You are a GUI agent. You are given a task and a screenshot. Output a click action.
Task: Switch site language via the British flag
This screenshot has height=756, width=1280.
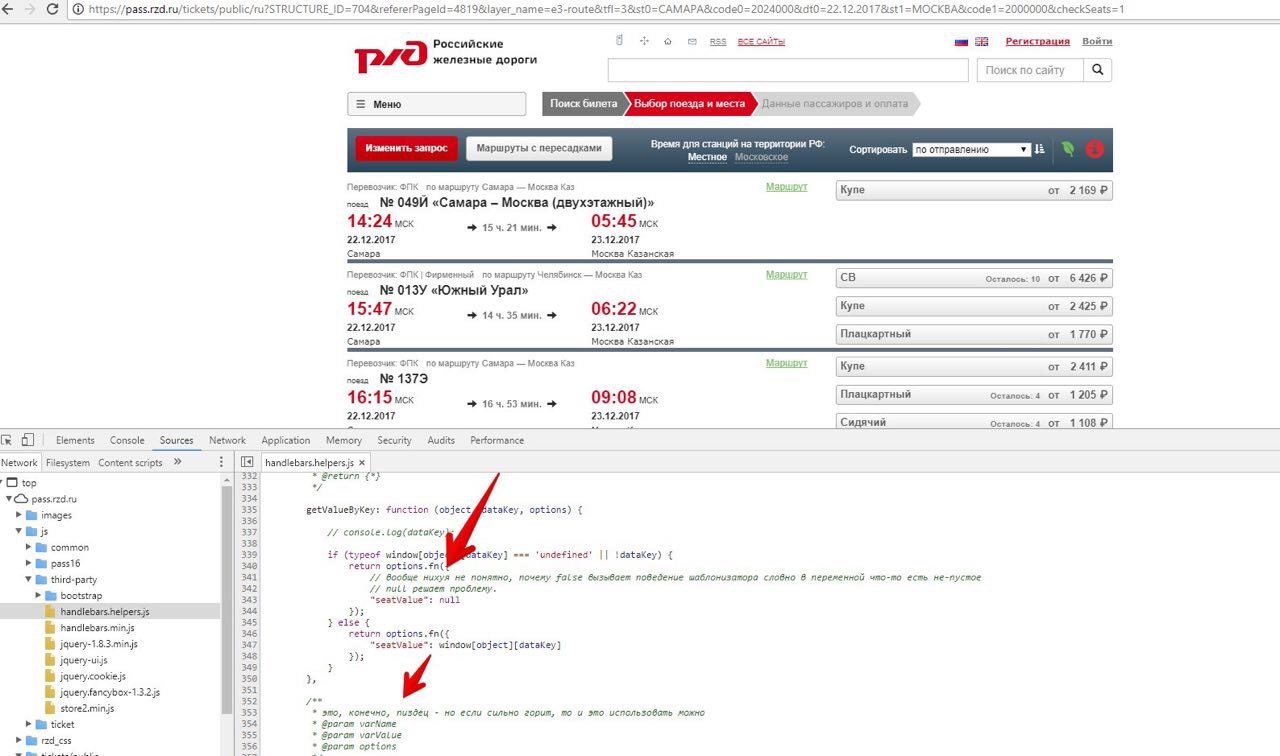click(x=982, y=42)
